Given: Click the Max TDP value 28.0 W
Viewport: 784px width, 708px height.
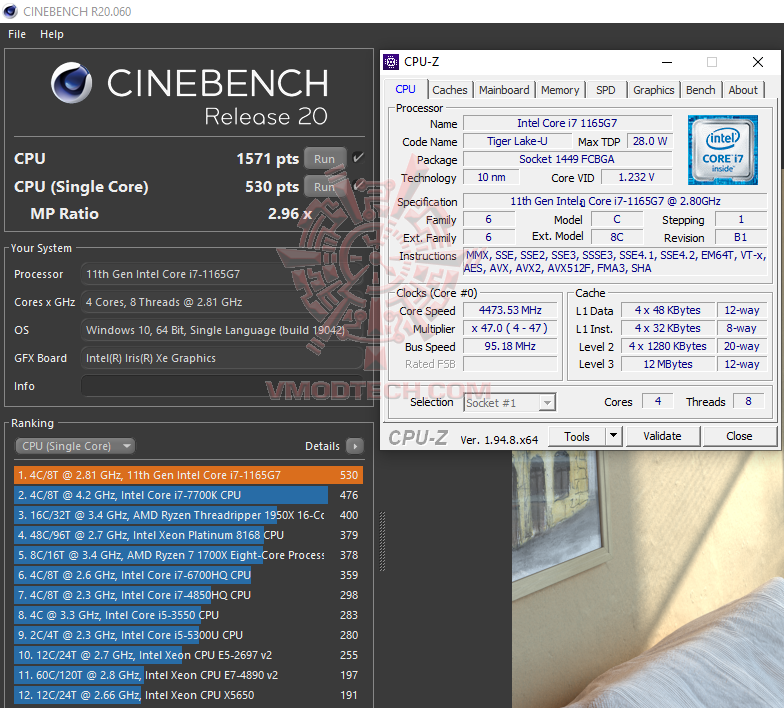Looking at the screenshot, I should click(650, 141).
